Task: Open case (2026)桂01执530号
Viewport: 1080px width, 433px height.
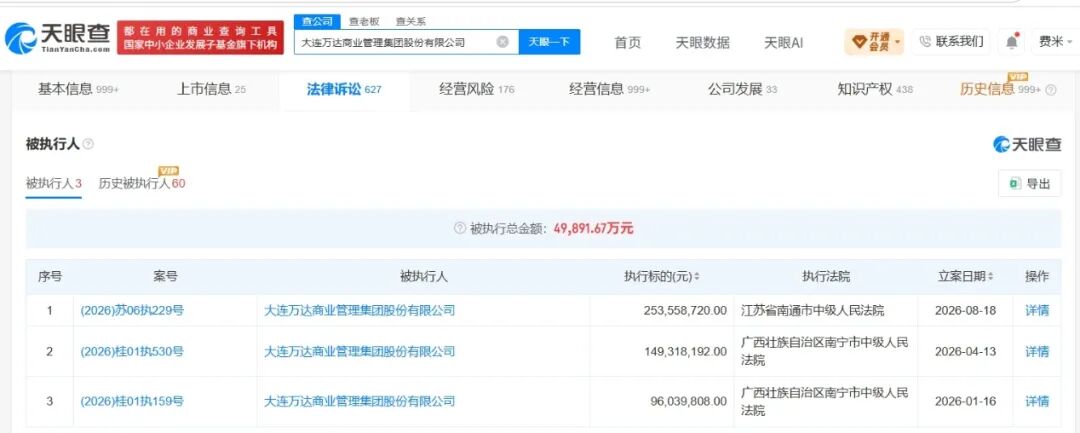Action: click(x=132, y=352)
